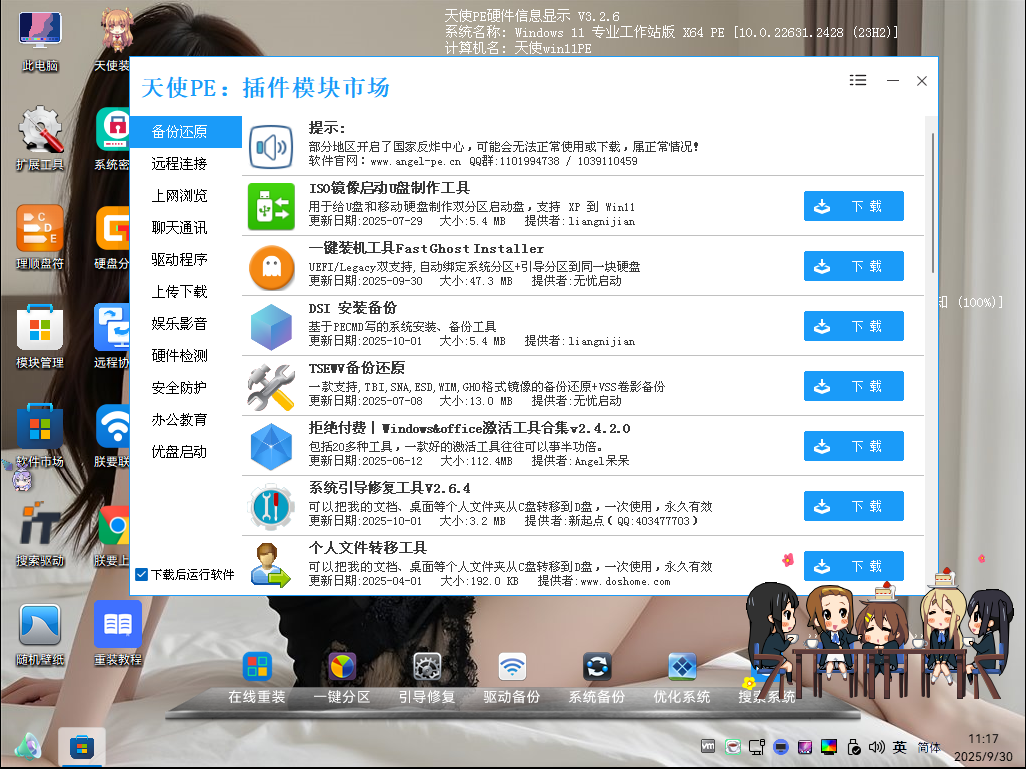Click the plugin list vertical scrollbar
The height and width of the screenshot is (769, 1026).
933,200
